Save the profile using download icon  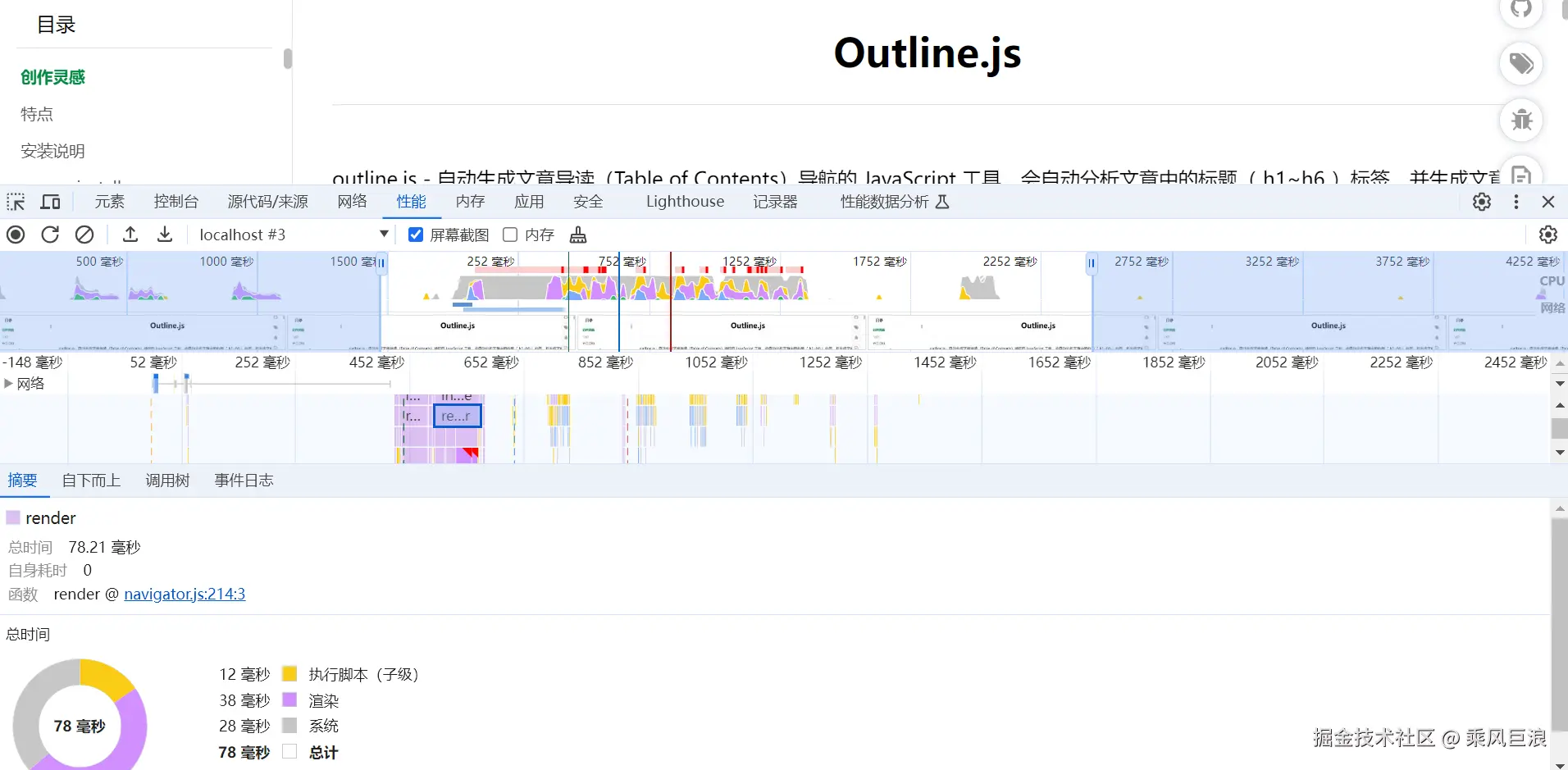point(164,235)
